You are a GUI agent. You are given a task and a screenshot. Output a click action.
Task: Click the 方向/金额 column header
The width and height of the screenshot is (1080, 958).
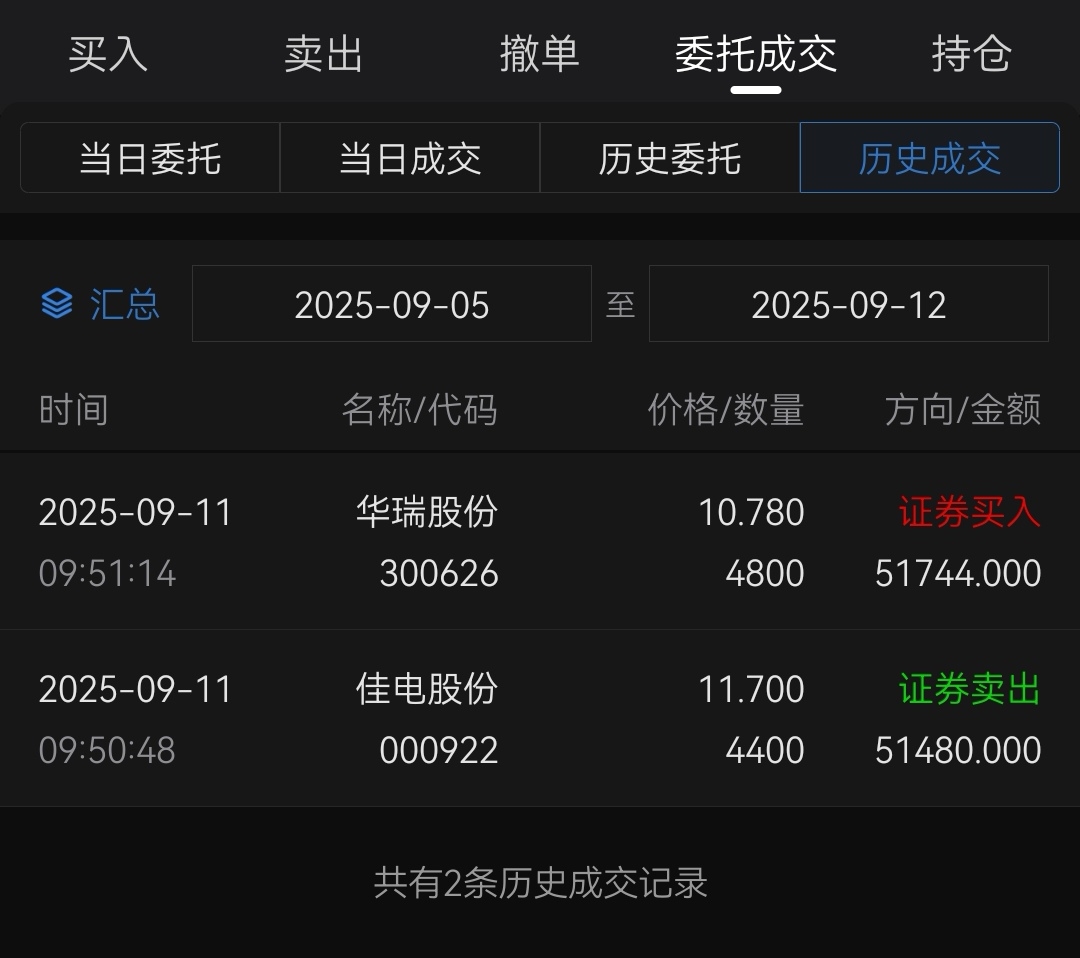tap(962, 410)
